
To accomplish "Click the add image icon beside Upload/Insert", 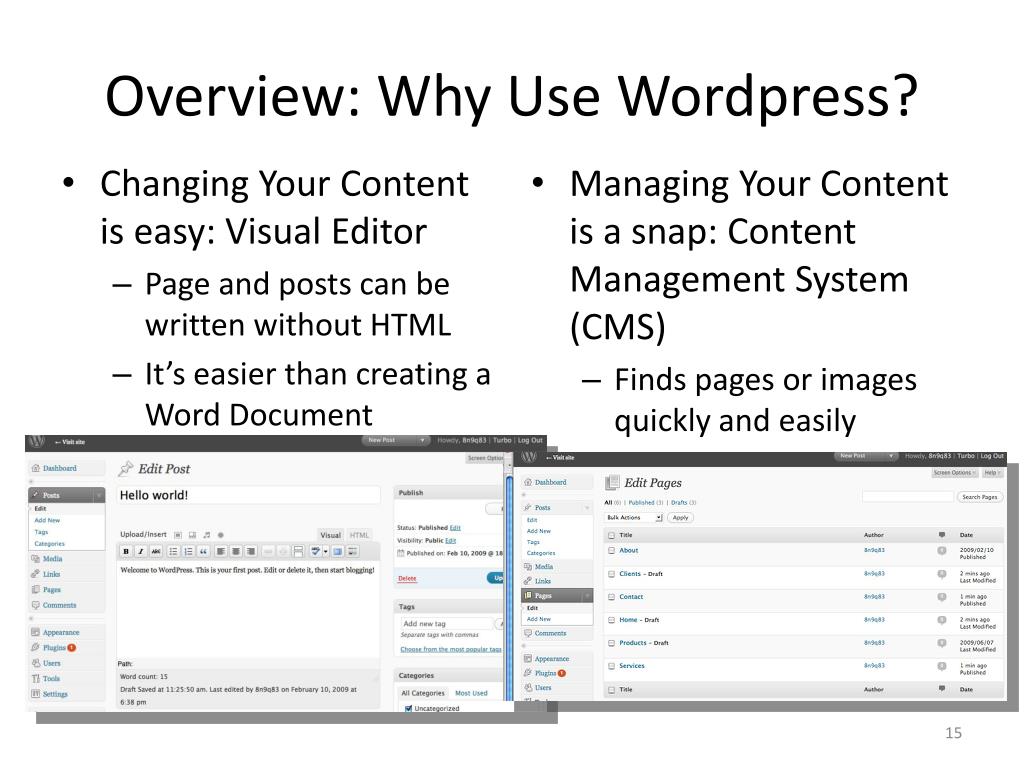I will point(178,535).
